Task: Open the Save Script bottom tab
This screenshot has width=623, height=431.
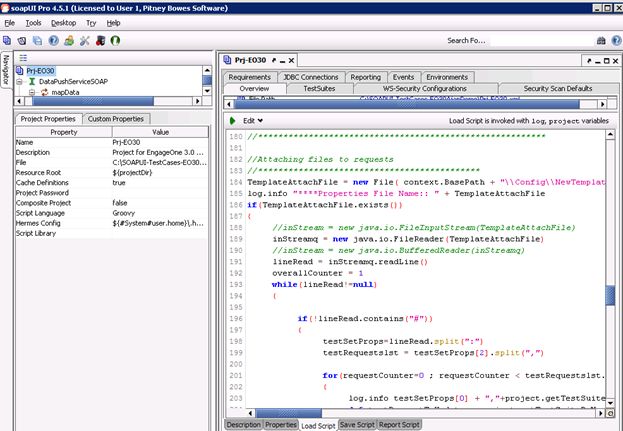Action: [x=357, y=425]
